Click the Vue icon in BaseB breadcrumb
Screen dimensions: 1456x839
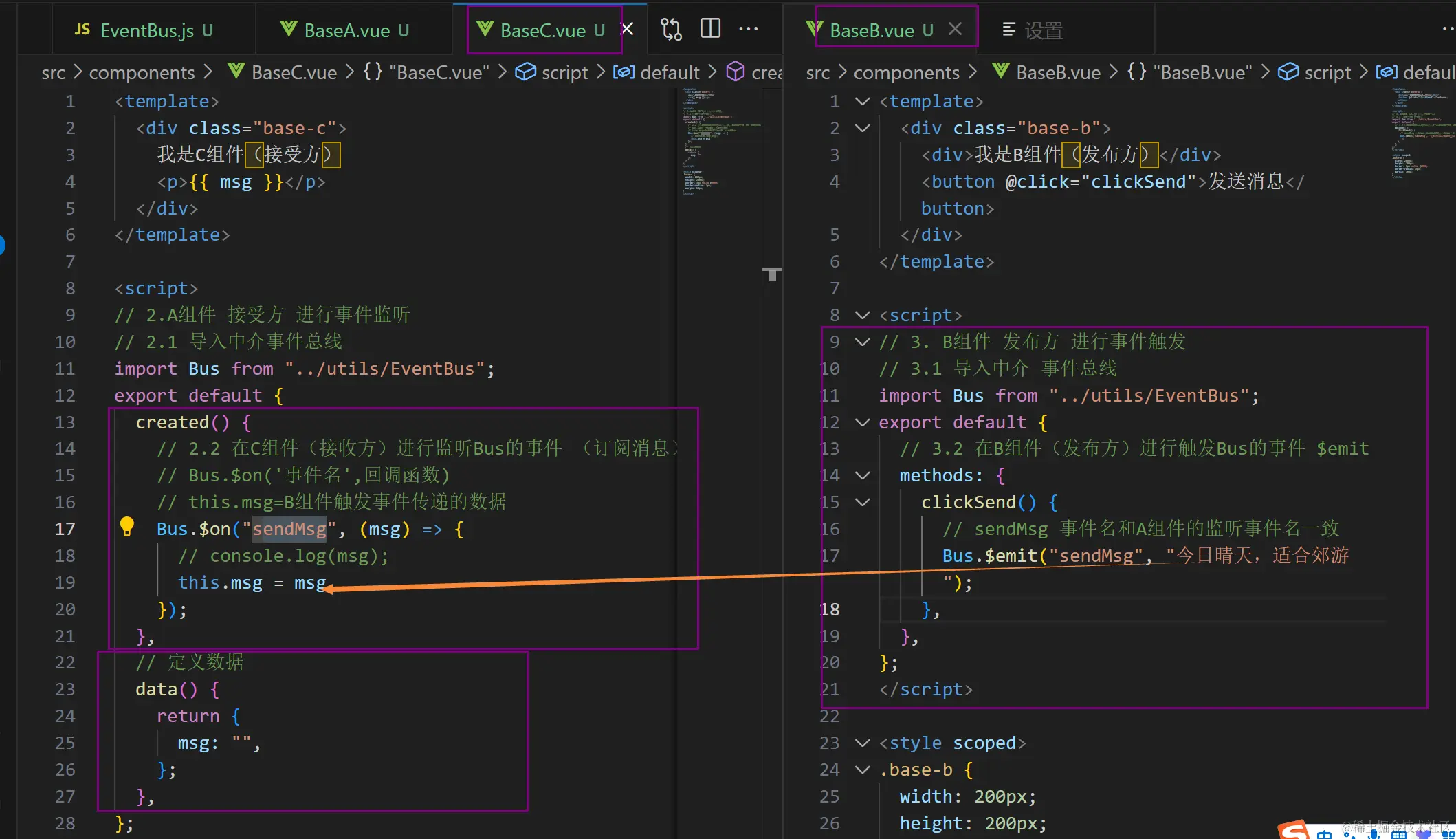coord(1000,70)
